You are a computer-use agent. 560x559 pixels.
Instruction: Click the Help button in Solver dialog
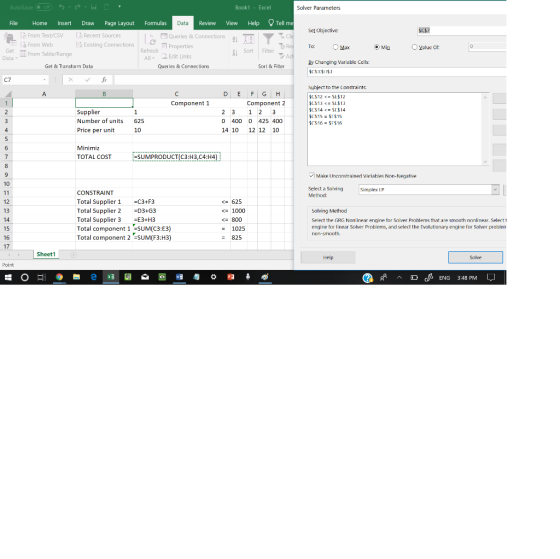tap(328, 257)
